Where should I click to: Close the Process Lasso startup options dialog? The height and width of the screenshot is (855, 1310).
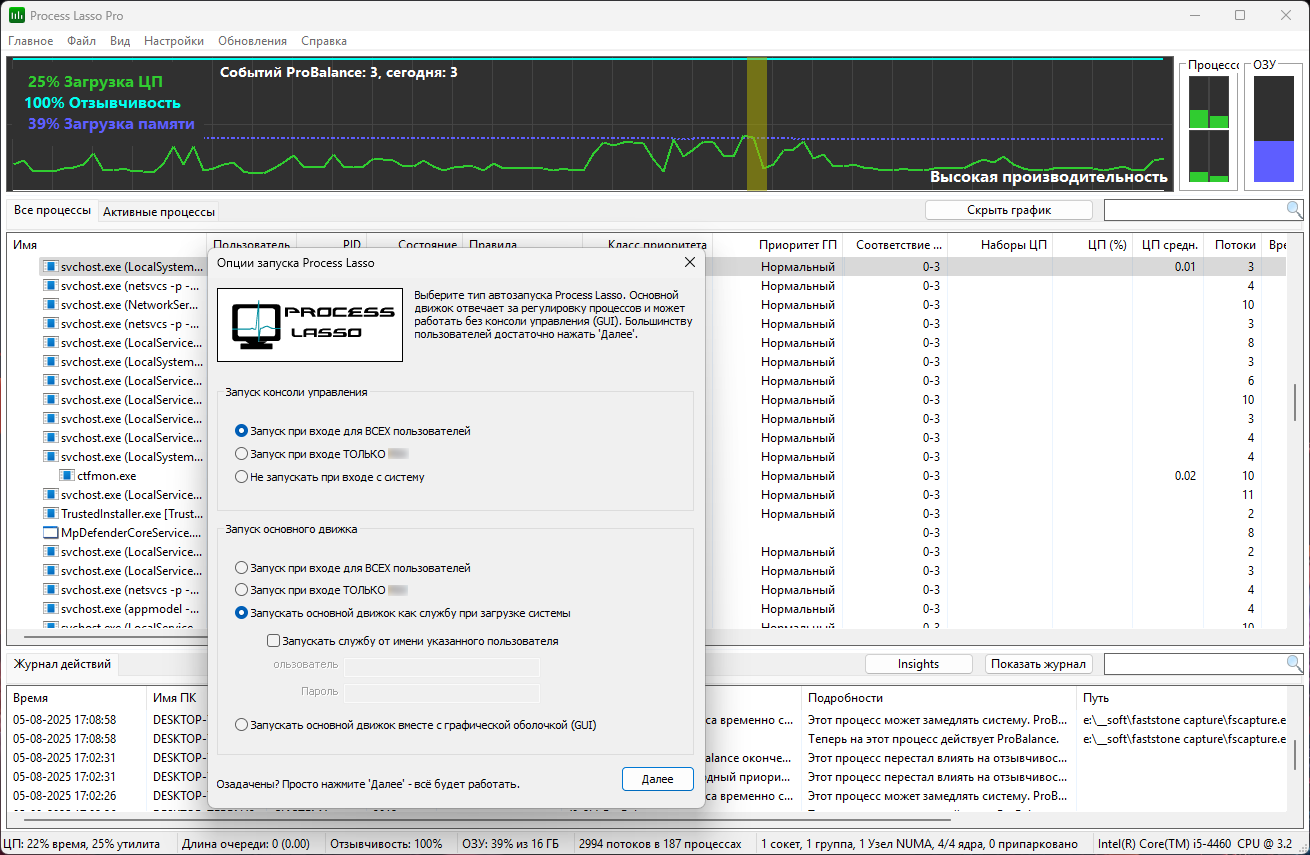pos(689,262)
